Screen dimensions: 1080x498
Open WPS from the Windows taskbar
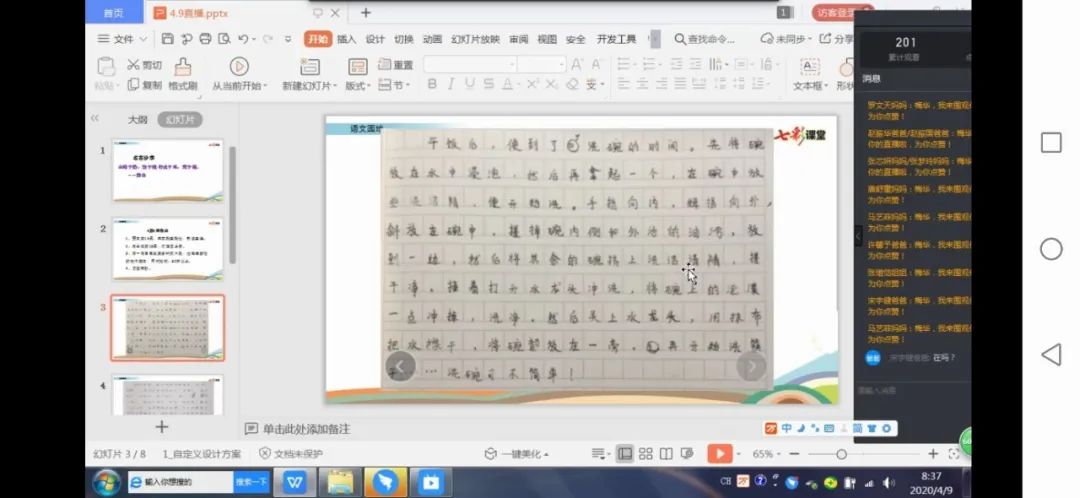coord(295,482)
